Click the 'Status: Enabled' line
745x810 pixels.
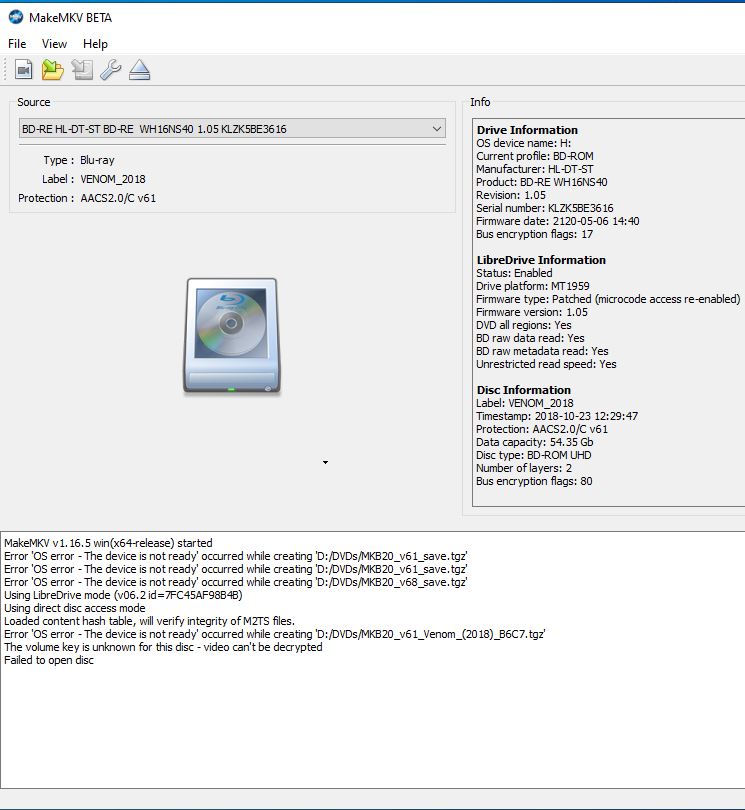[x=514, y=273]
